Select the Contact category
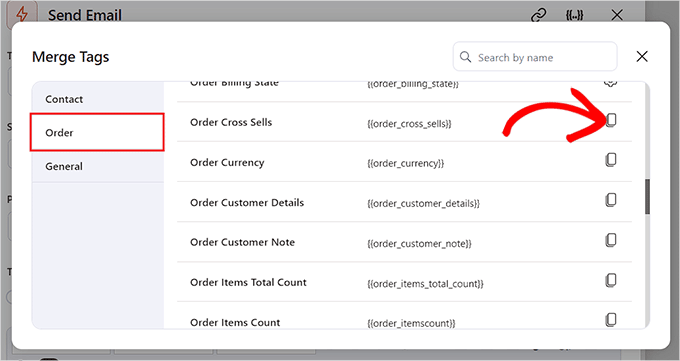The width and height of the screenshot is (680, 361). click(x=98, y=99)
